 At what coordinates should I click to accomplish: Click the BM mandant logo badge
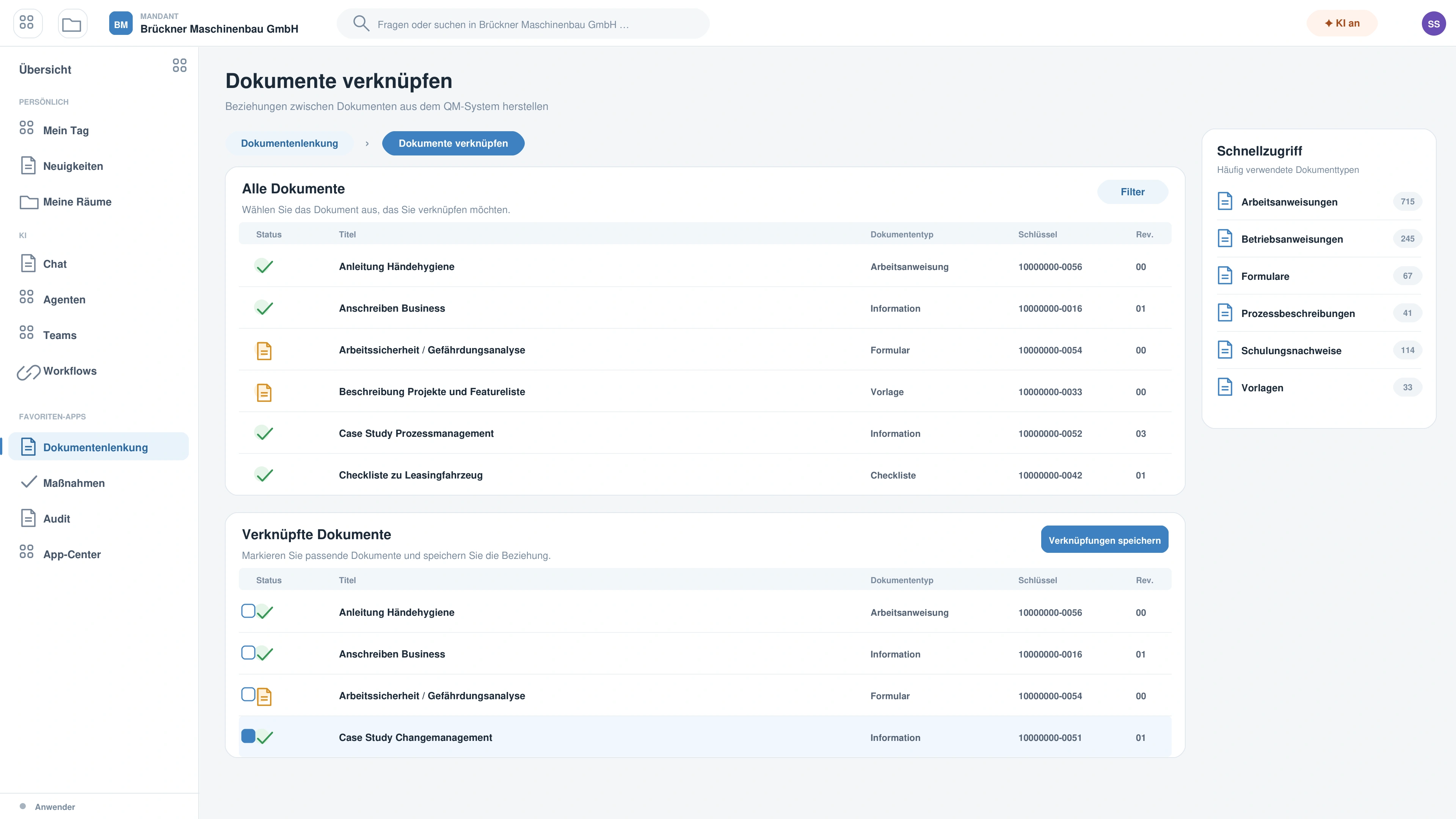click(121, 24)
